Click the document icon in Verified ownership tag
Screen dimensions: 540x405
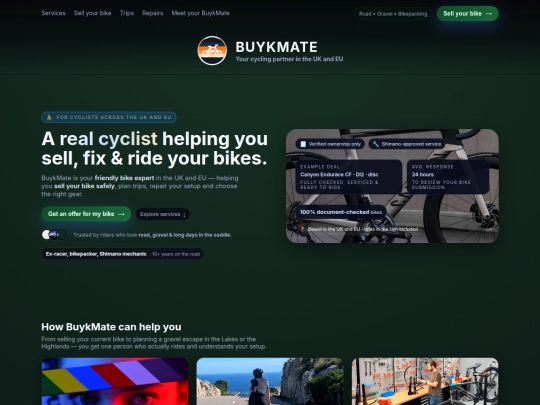[303, 144]
